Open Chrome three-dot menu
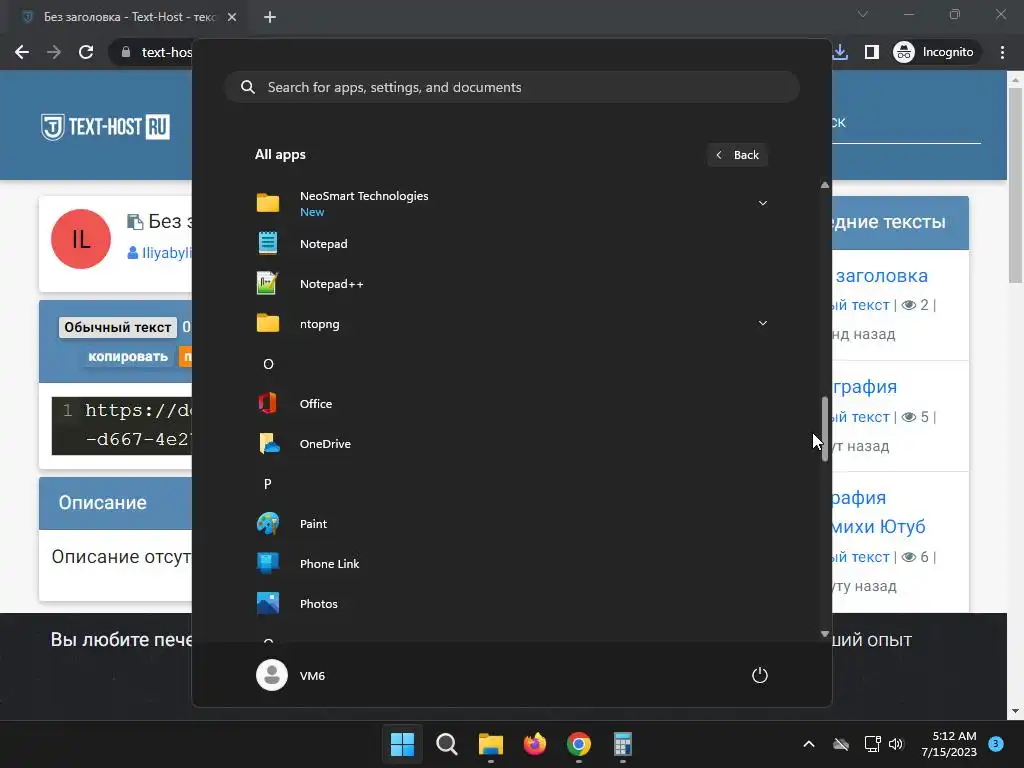Image resolution: width=1024 pixels, height=768 pixels. (1002, 52)
